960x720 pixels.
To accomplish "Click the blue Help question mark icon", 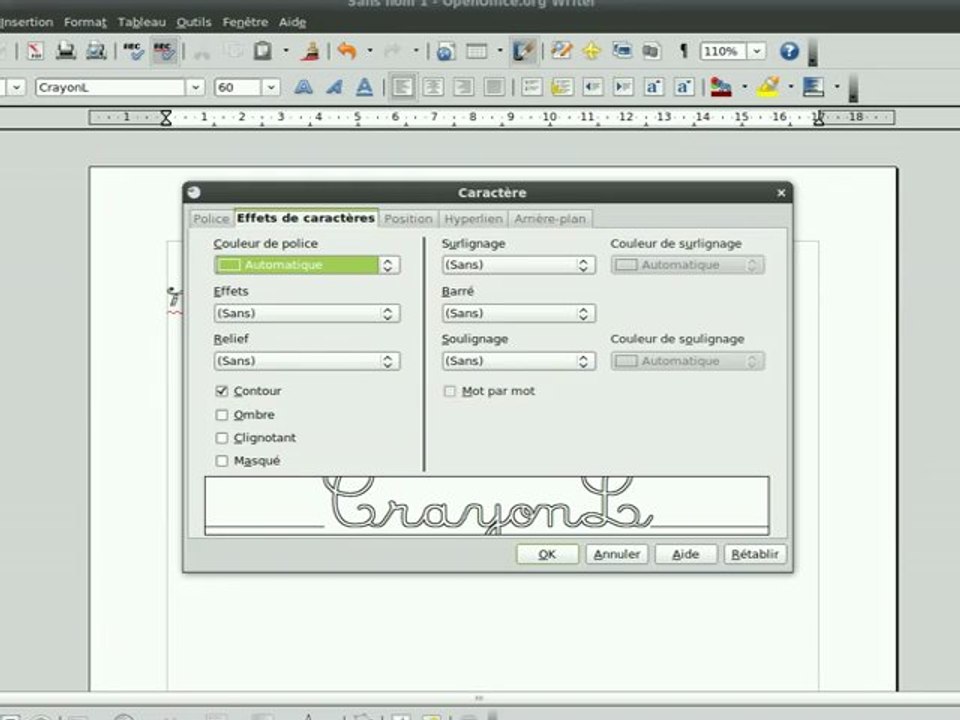I will click(x=789, y=51).
